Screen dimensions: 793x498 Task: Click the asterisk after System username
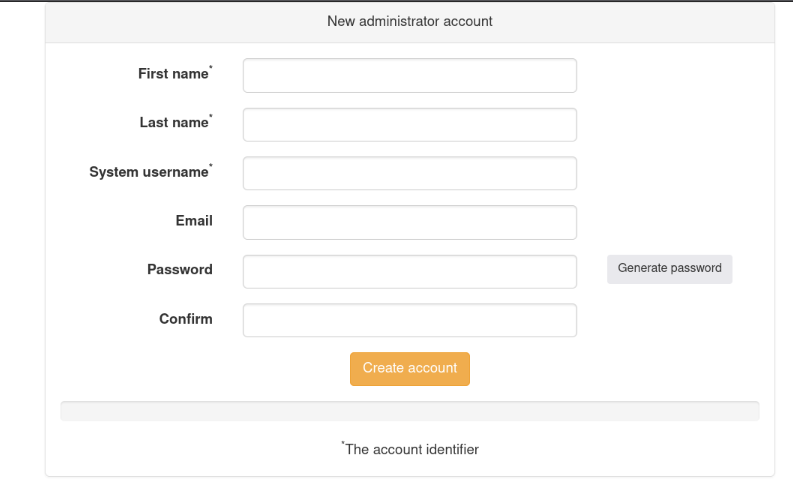click(210, 166)
